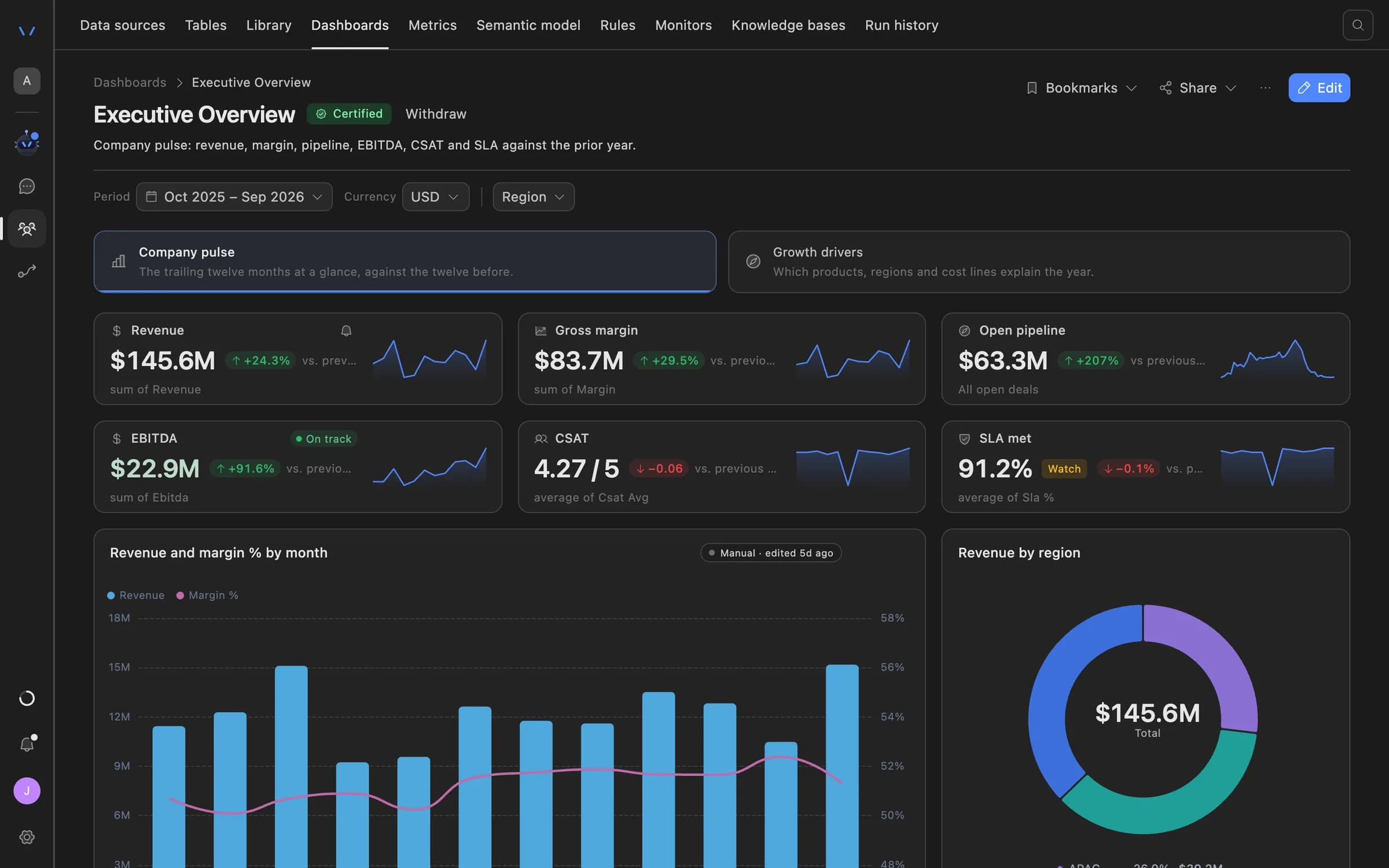1389x868 pixels.
Task: Expand the Share dropdown
Action: (1198, 88)
